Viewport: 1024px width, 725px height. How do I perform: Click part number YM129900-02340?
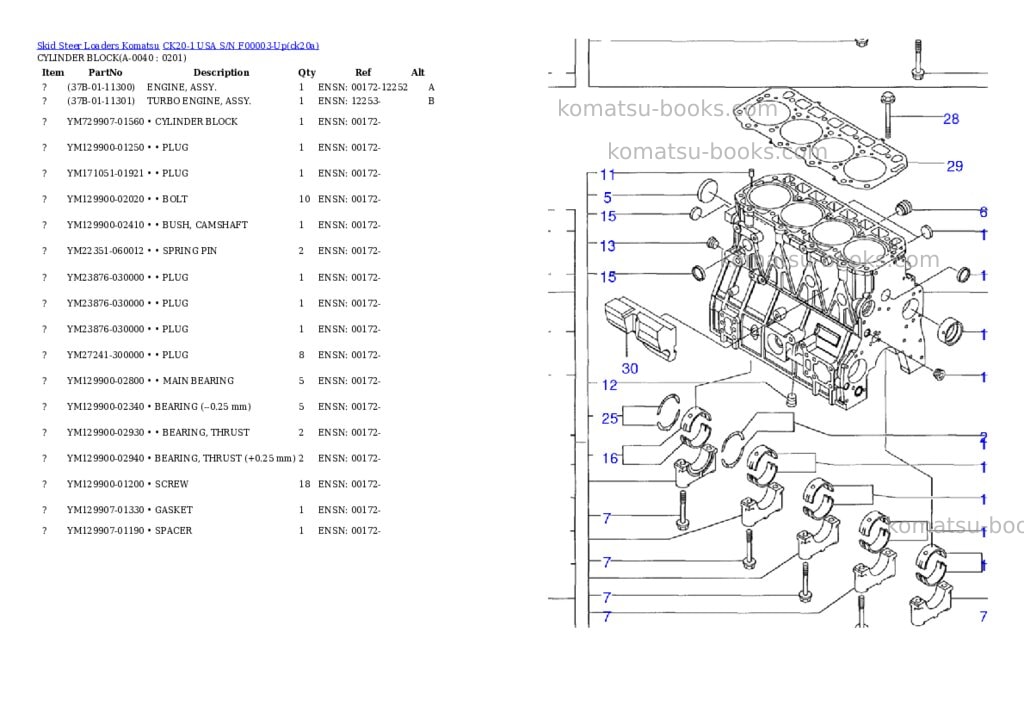click(105, 406)
